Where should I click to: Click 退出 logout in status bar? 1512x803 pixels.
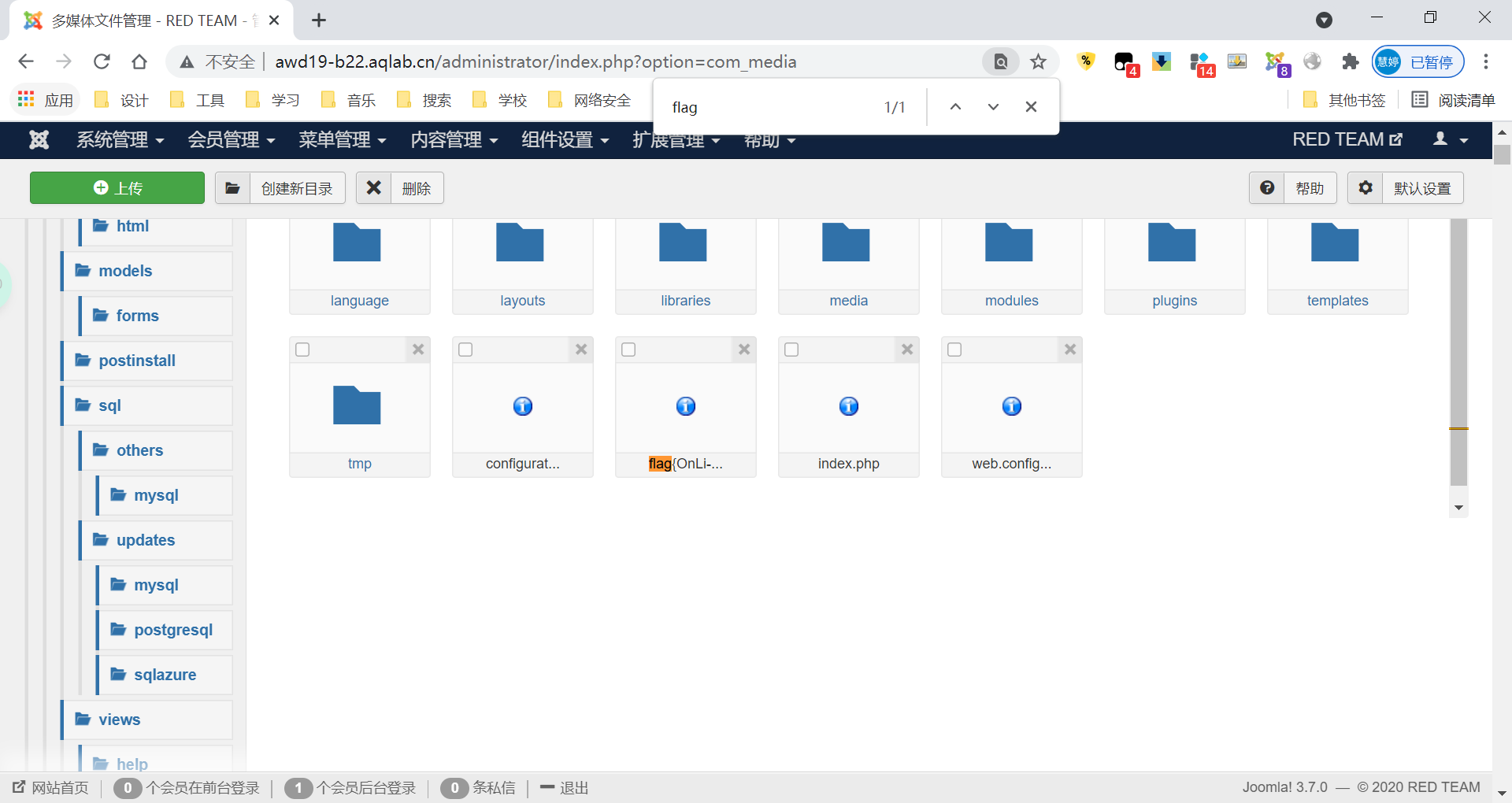[x=565, y=788]
